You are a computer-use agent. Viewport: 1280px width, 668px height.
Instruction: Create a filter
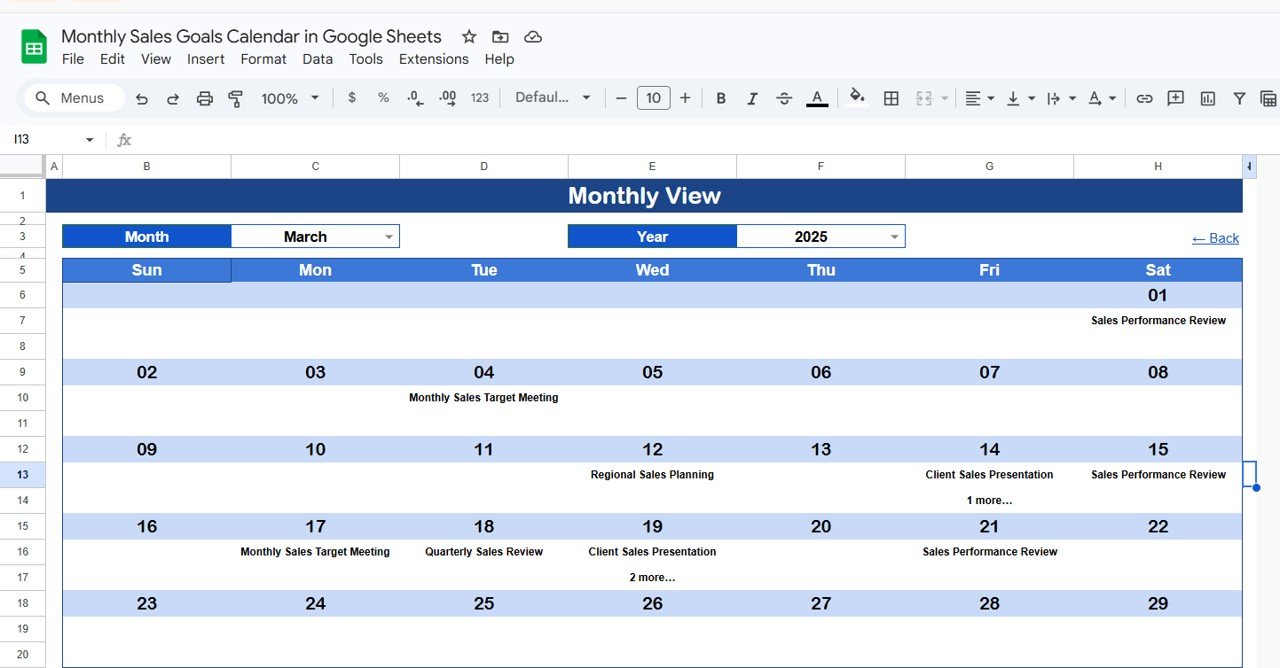1239,98
